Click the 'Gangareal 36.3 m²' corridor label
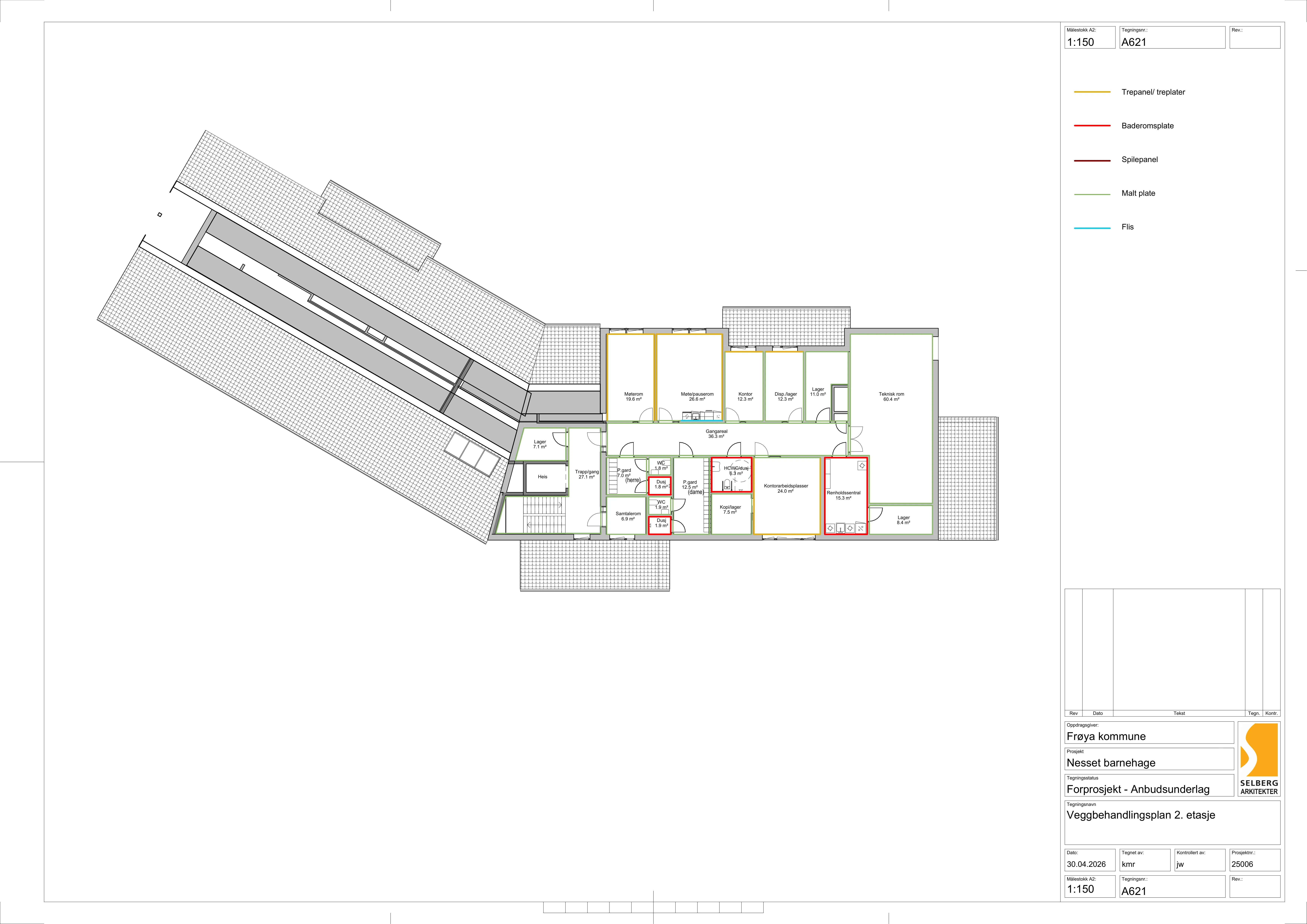The width and height of the screenshot is (1307, 924). point(717,434)
